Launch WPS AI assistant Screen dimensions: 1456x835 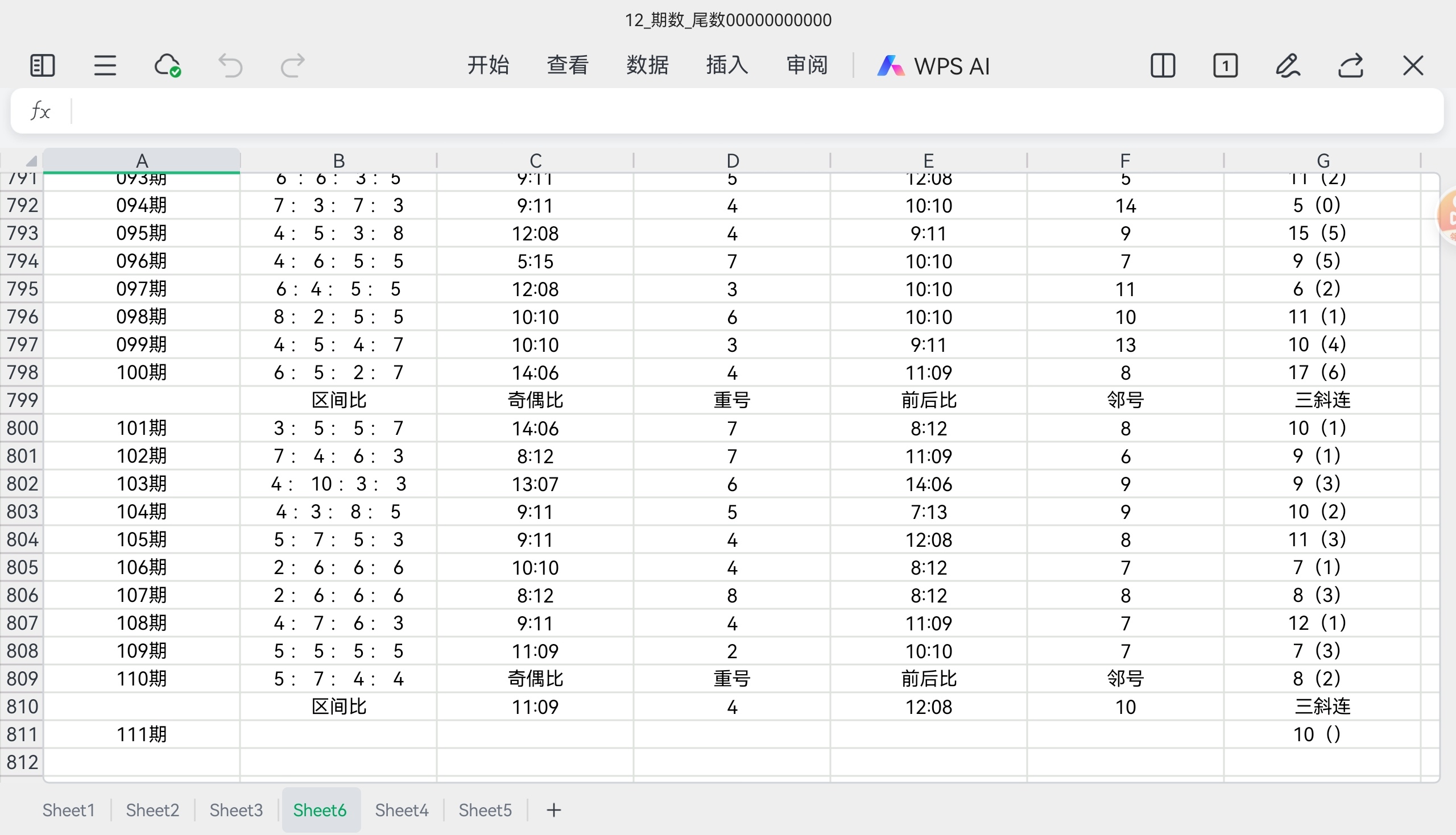(x=934, y=65)
